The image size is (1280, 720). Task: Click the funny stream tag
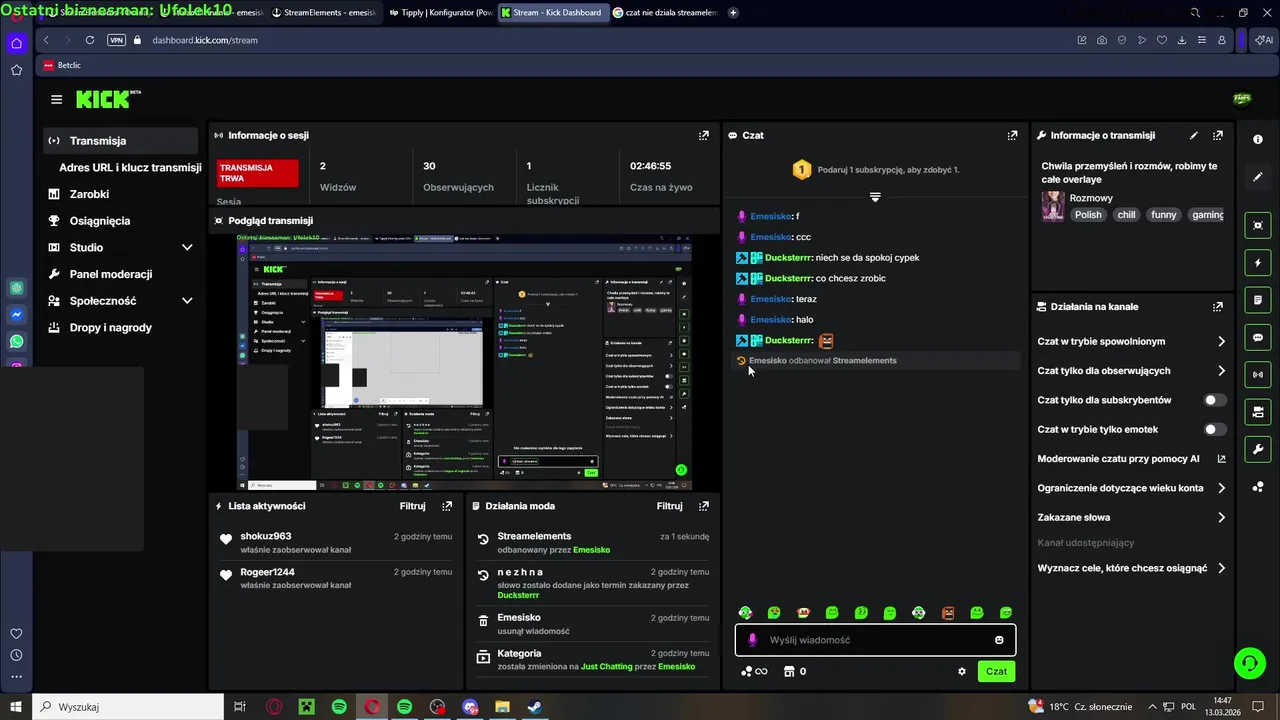1163,215
